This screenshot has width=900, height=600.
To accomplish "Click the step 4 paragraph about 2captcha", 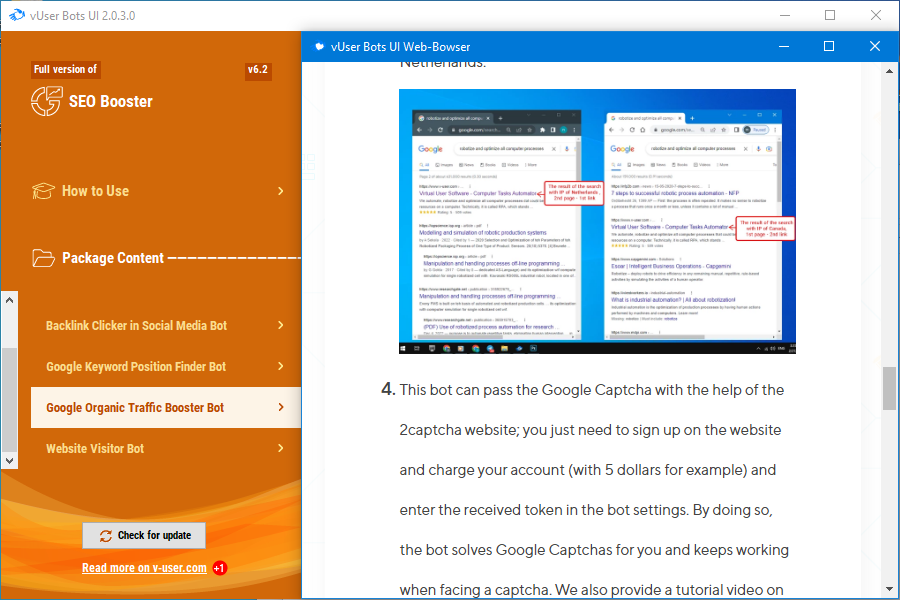I will (x=594, y=490).
